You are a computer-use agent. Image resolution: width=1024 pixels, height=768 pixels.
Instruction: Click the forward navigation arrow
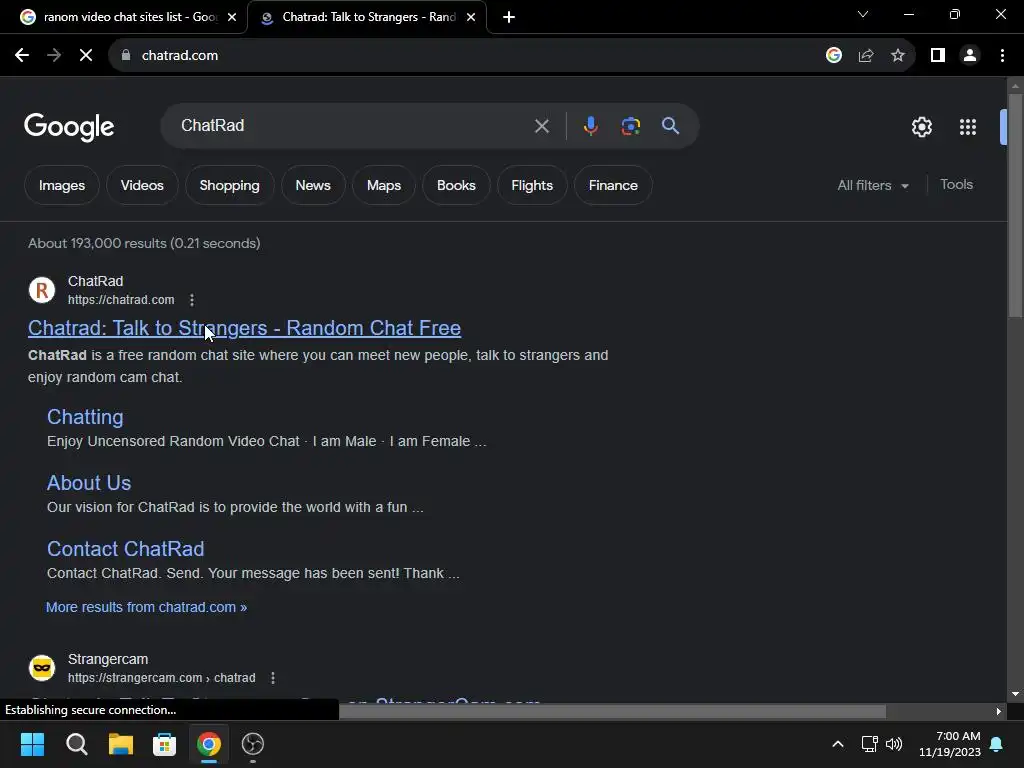click(54, 56)
